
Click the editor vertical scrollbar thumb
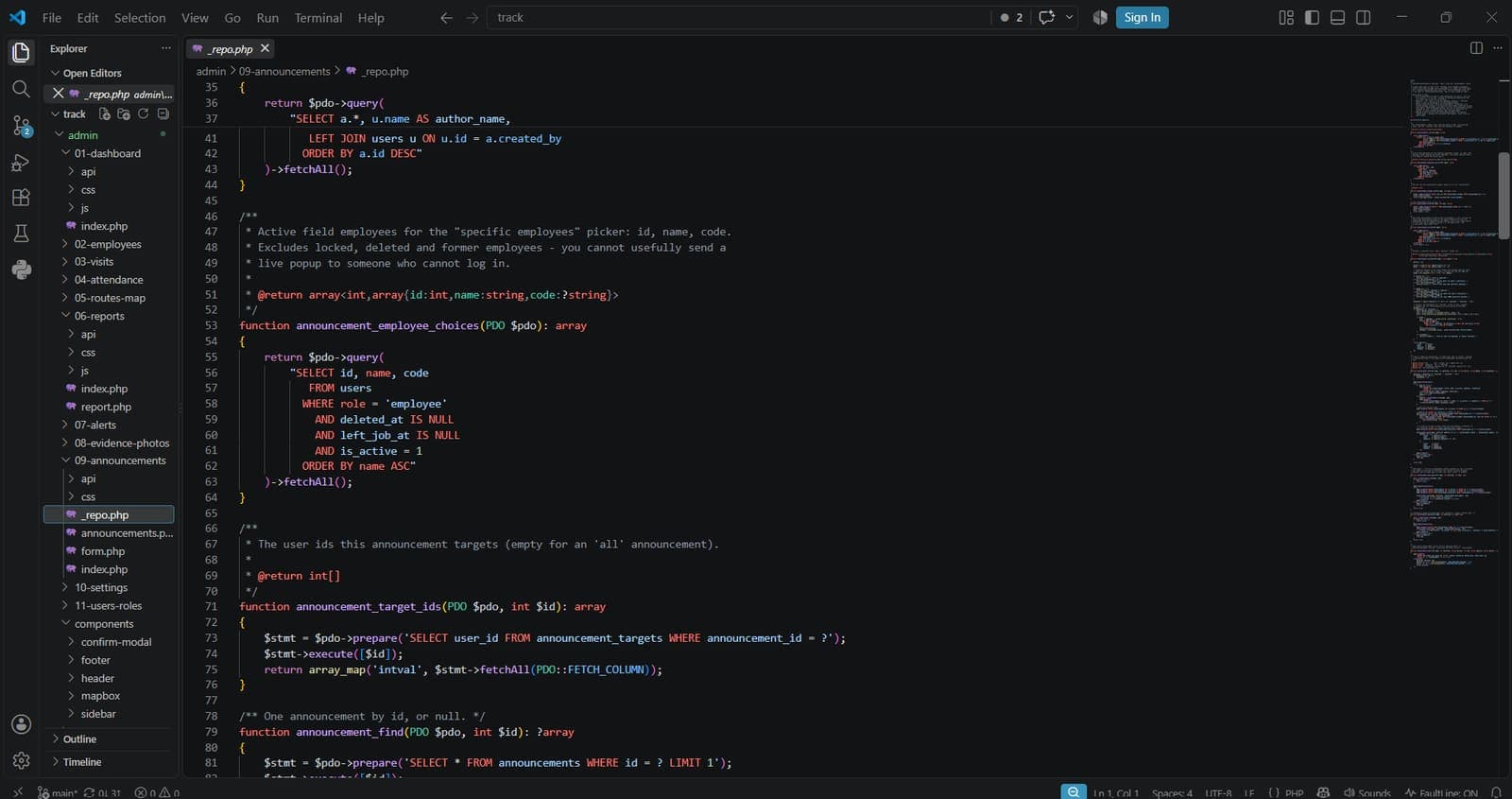click(1503, 195)
